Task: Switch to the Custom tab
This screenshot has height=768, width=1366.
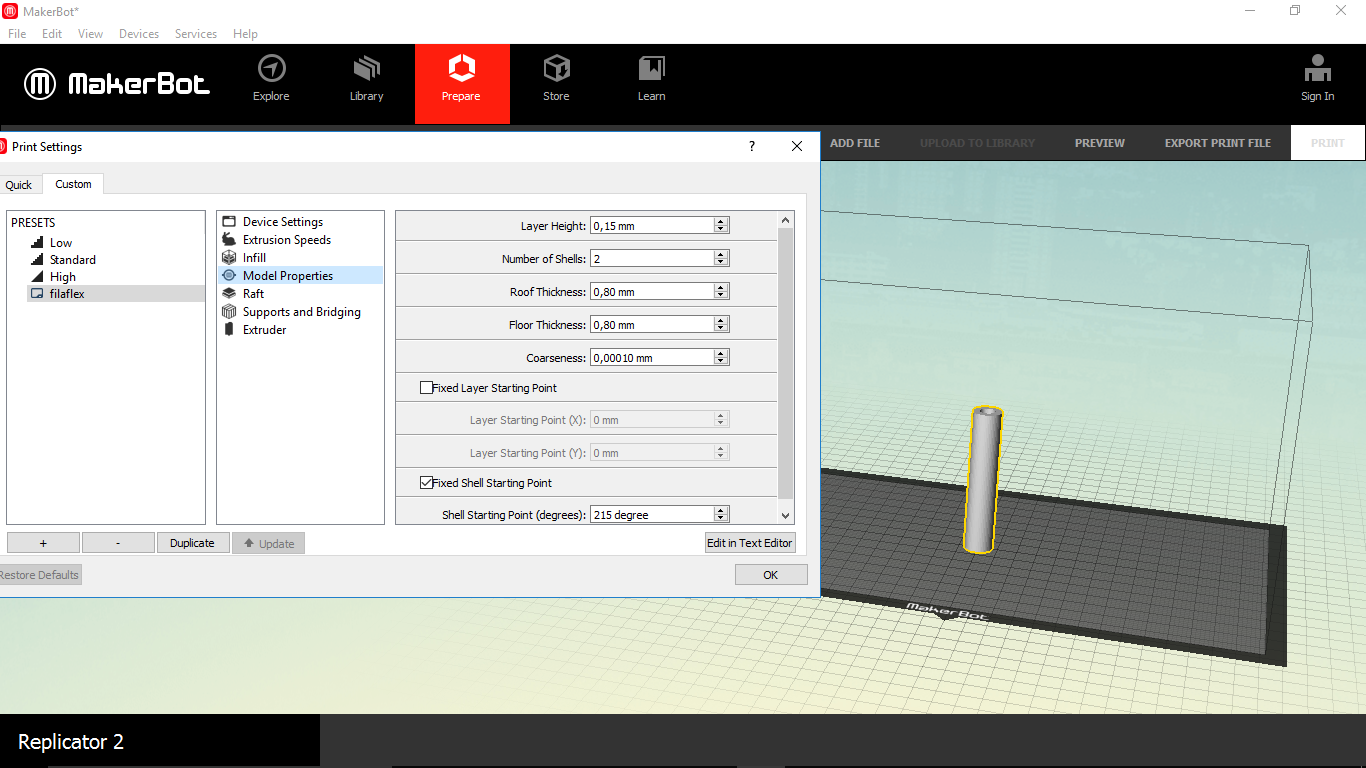Action: [73, 184]
